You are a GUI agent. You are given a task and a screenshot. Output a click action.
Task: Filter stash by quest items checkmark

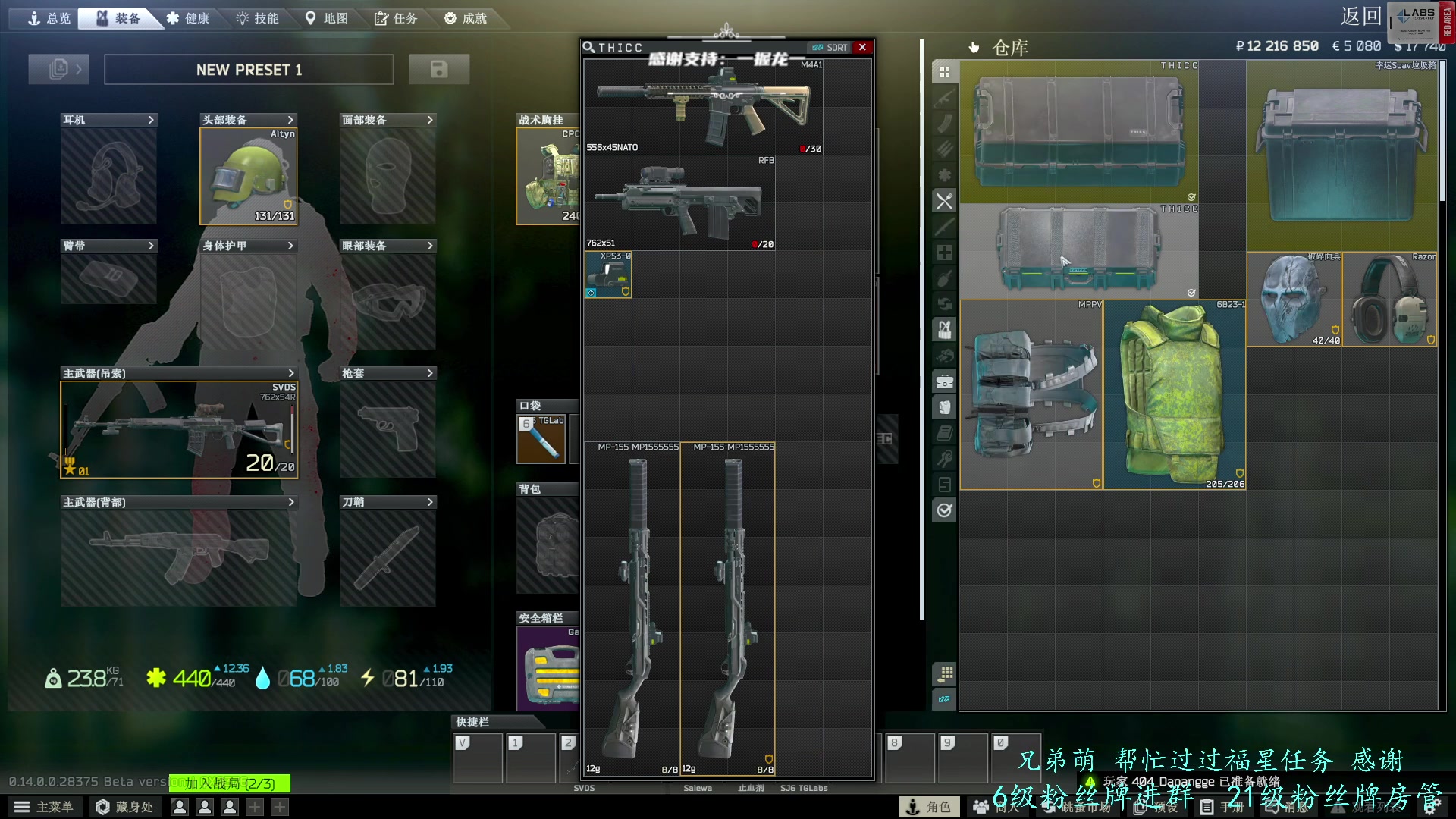click(944, 510)
